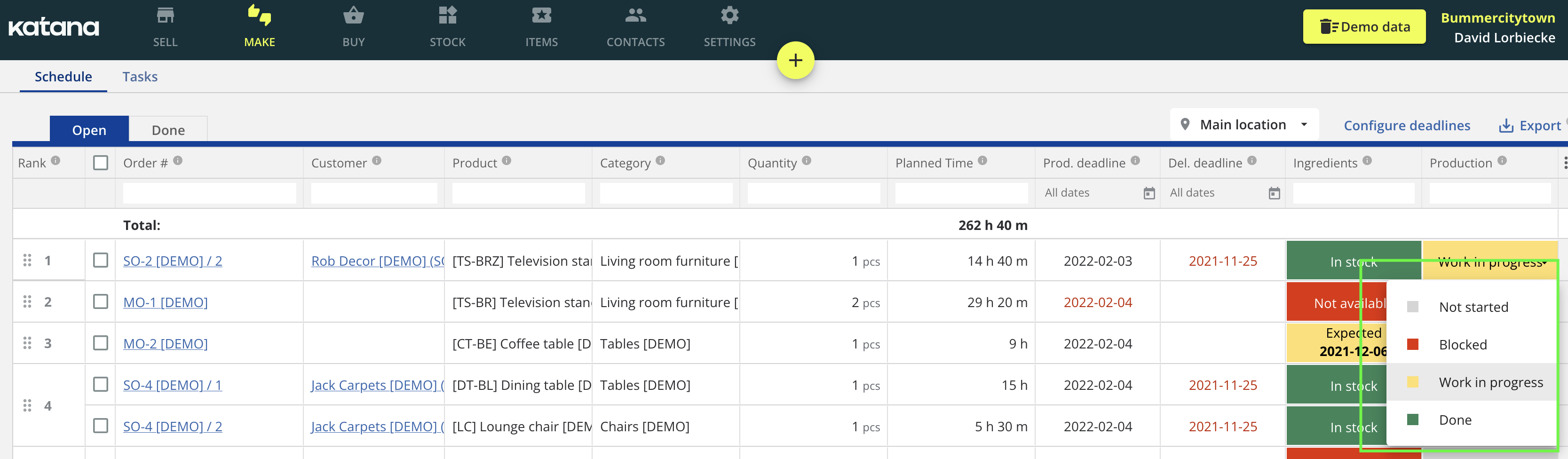The image size is (1568, 459).
Task: Click info icon next to Del. deadline header
Action: pyautogui.click(x=1252, y=161)
